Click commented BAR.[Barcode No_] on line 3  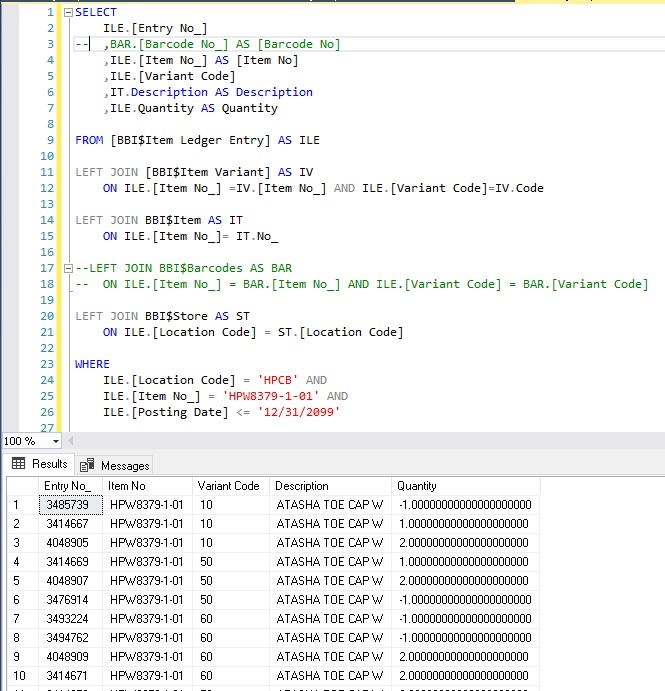(x=169, y=44)
